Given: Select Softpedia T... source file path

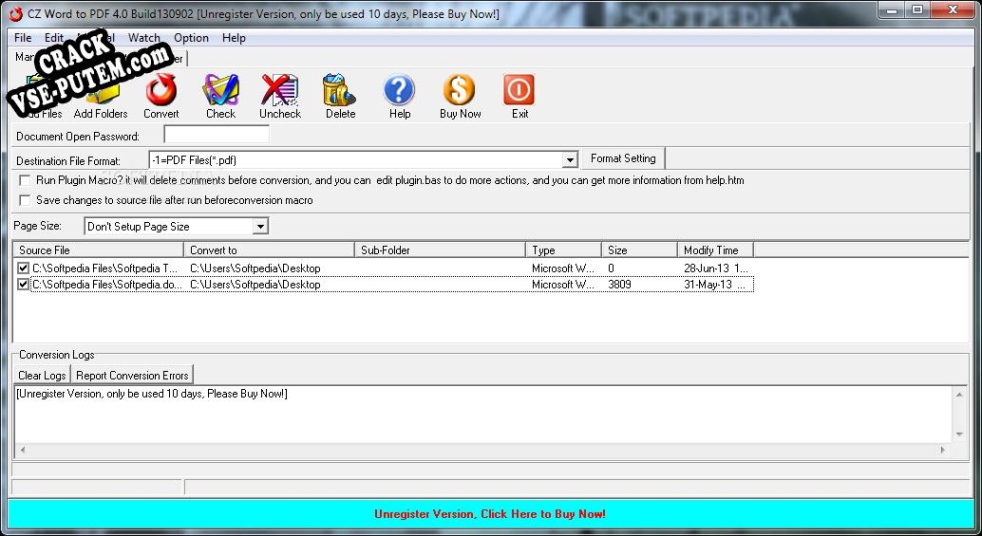Looking at the screenshot, I should click(105, 268).
